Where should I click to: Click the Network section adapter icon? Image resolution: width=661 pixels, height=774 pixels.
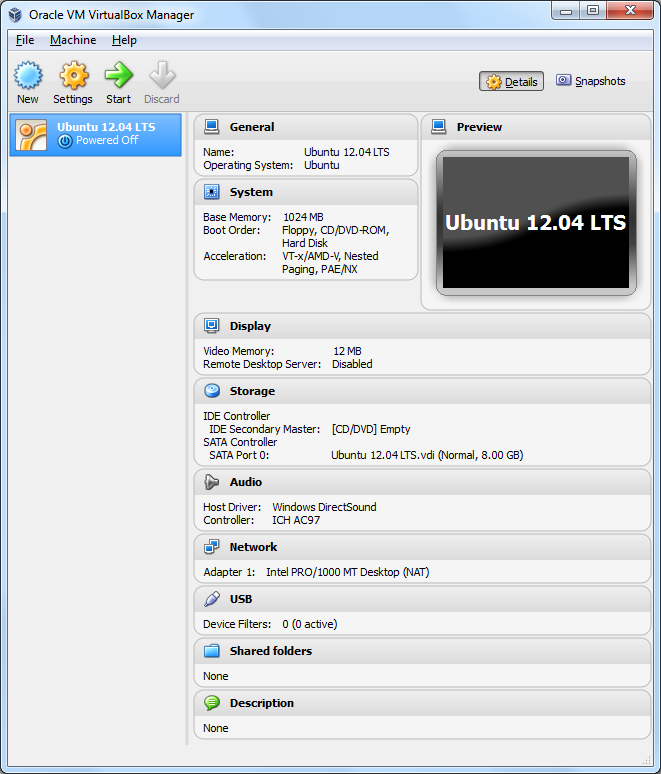pyautogui.click(x=212, y=547)
